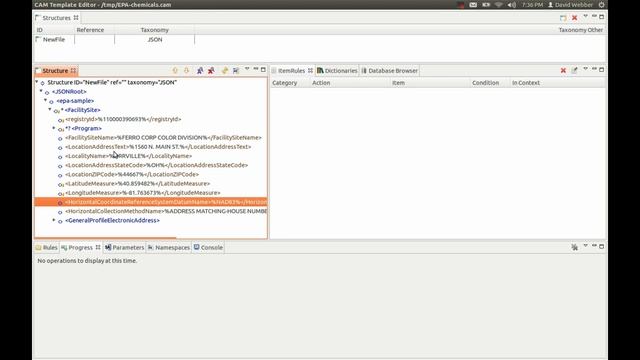Switch to the ItemRules tab
Screen dimensions: 640x360
[x=292, y=71]
